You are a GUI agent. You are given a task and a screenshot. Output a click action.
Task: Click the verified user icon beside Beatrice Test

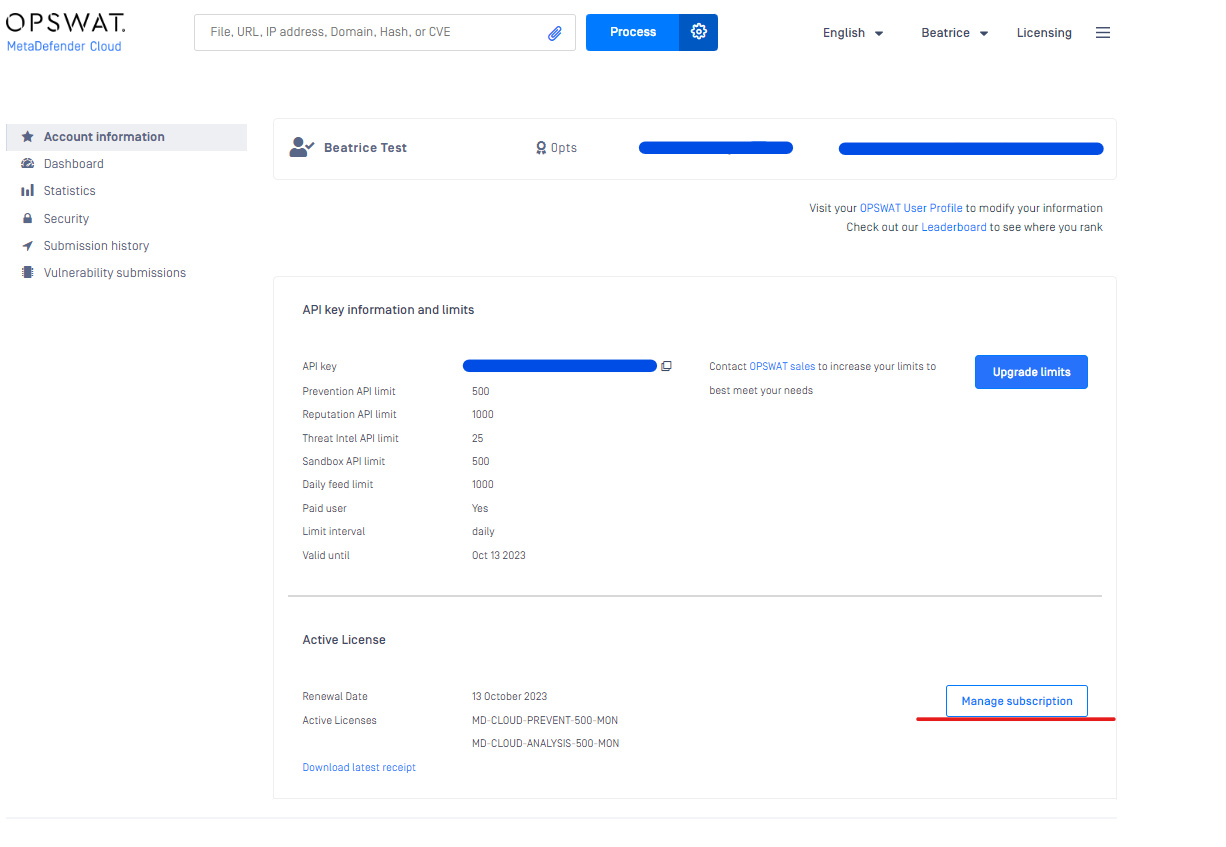coord(302,148)
